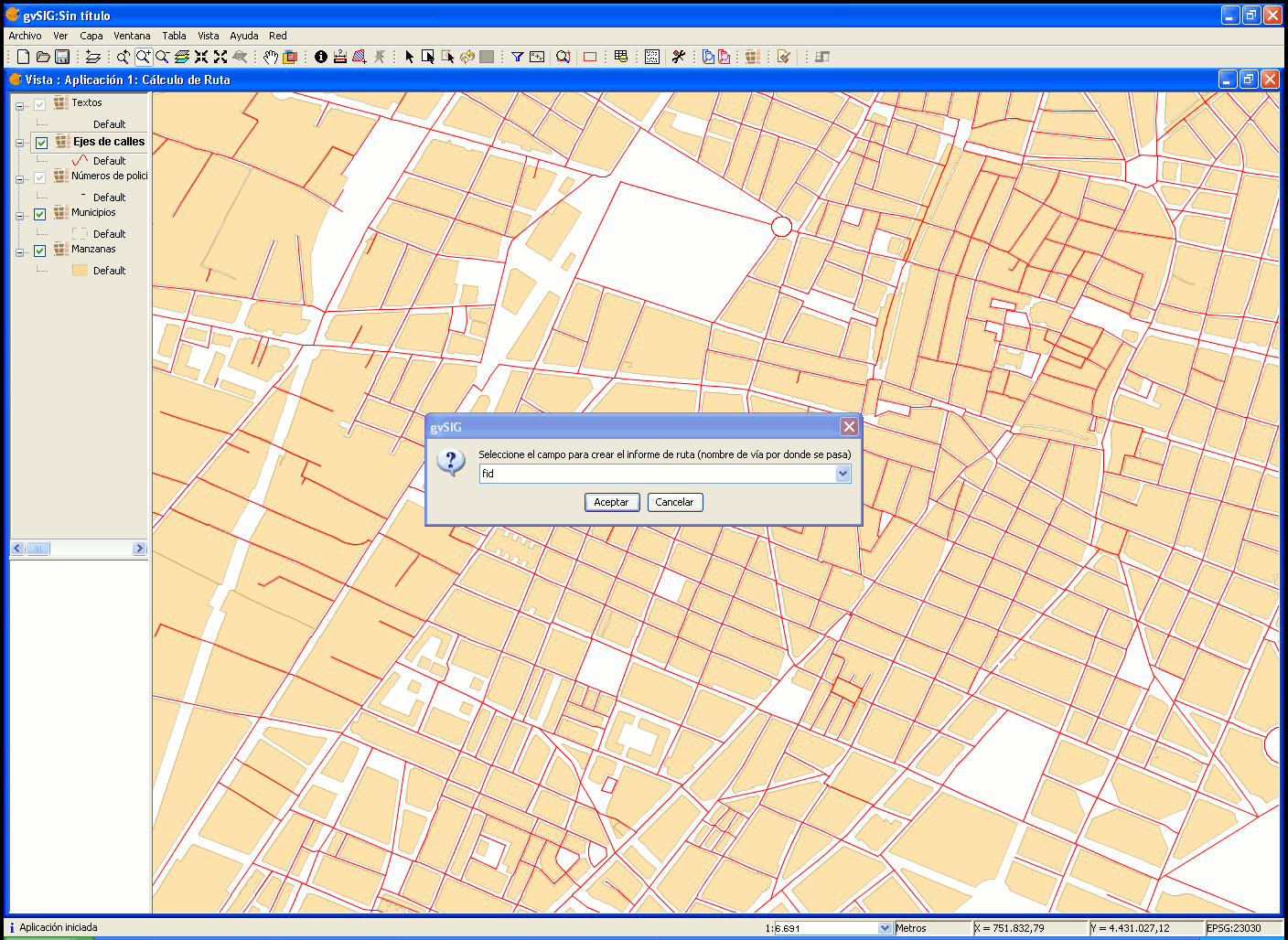Screen dimensions: 1288x940
Task: Uncheck the Manzanas layer checkbox
Action: (39, 251)
